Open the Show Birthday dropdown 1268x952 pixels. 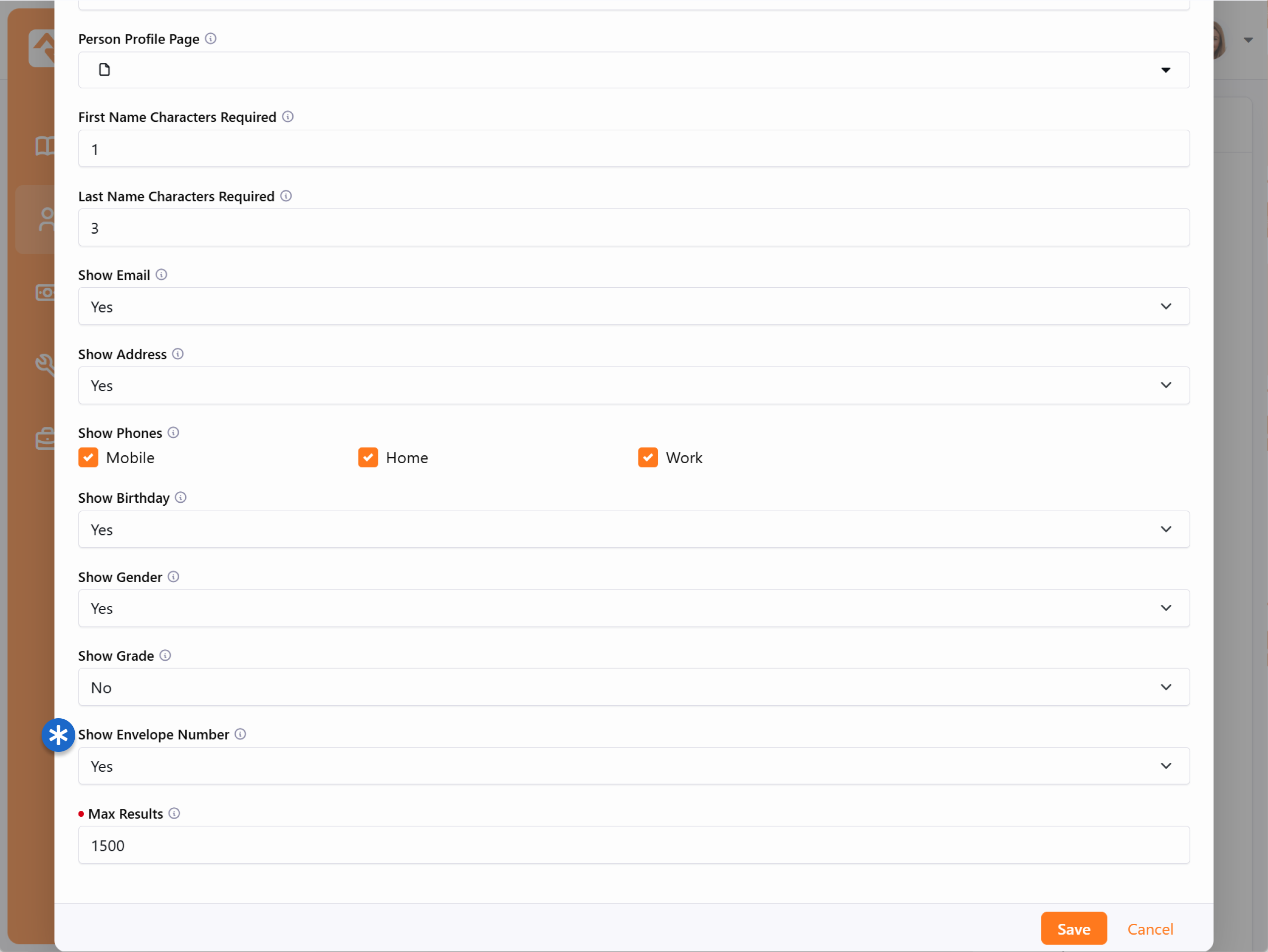point(634,529)
